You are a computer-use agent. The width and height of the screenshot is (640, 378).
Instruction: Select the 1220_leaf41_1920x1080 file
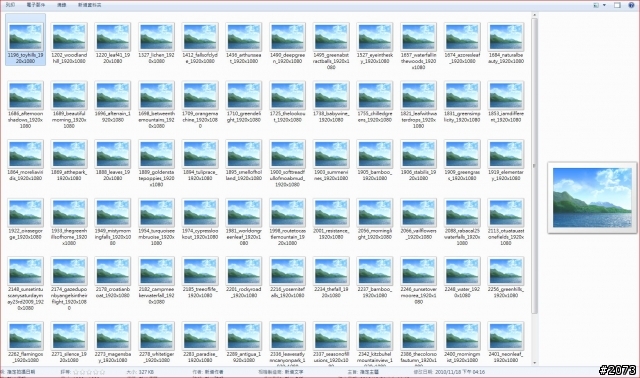[113, 43]
